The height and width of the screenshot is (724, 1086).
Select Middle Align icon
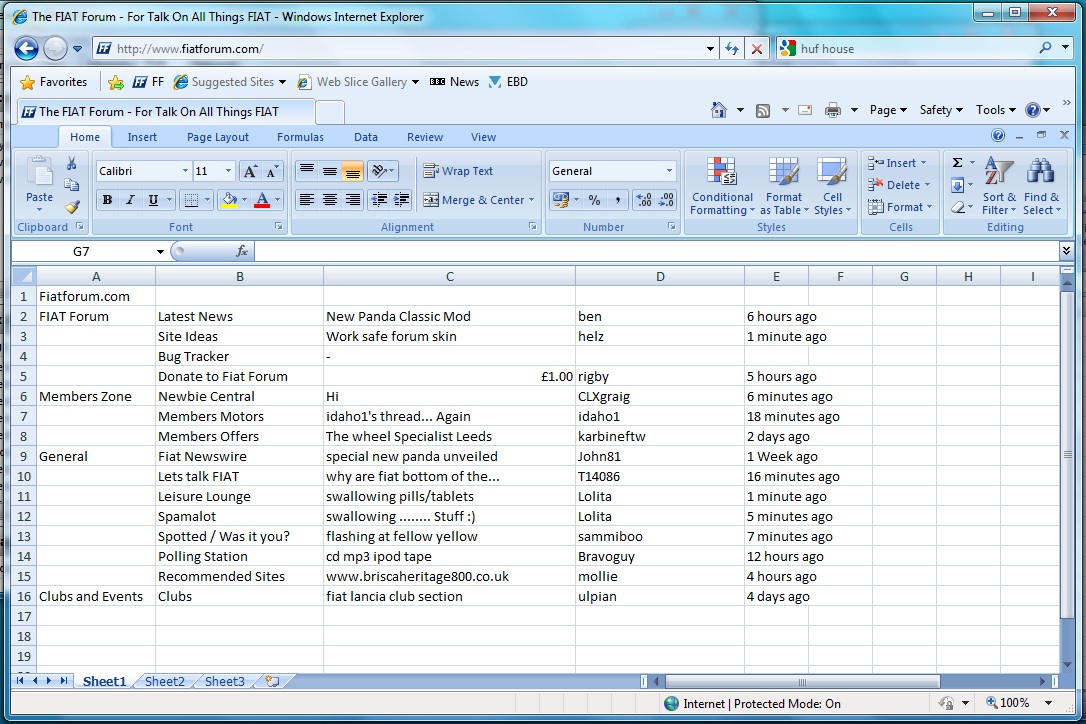coord(330,170)
